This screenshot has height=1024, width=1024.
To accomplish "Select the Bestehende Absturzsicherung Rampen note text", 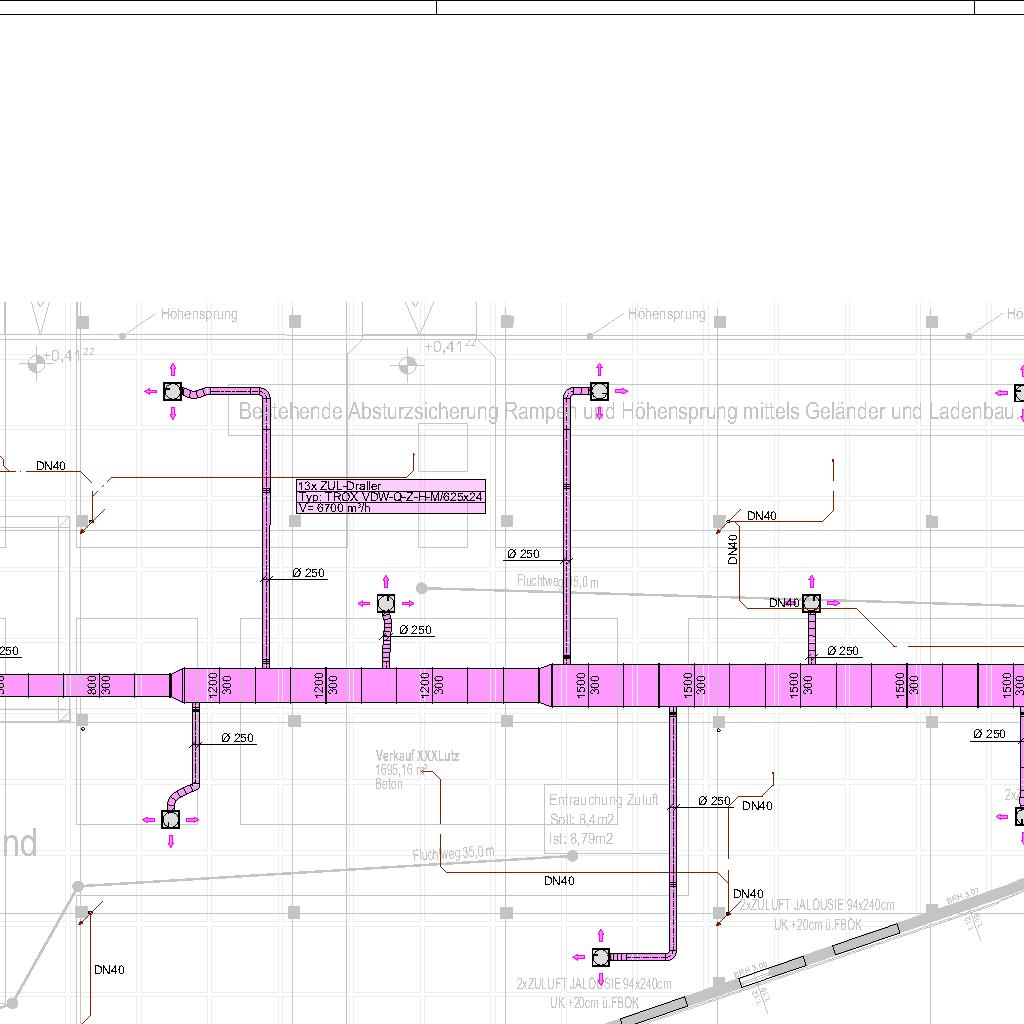I will pyautogui.click(x=628, y=411).
